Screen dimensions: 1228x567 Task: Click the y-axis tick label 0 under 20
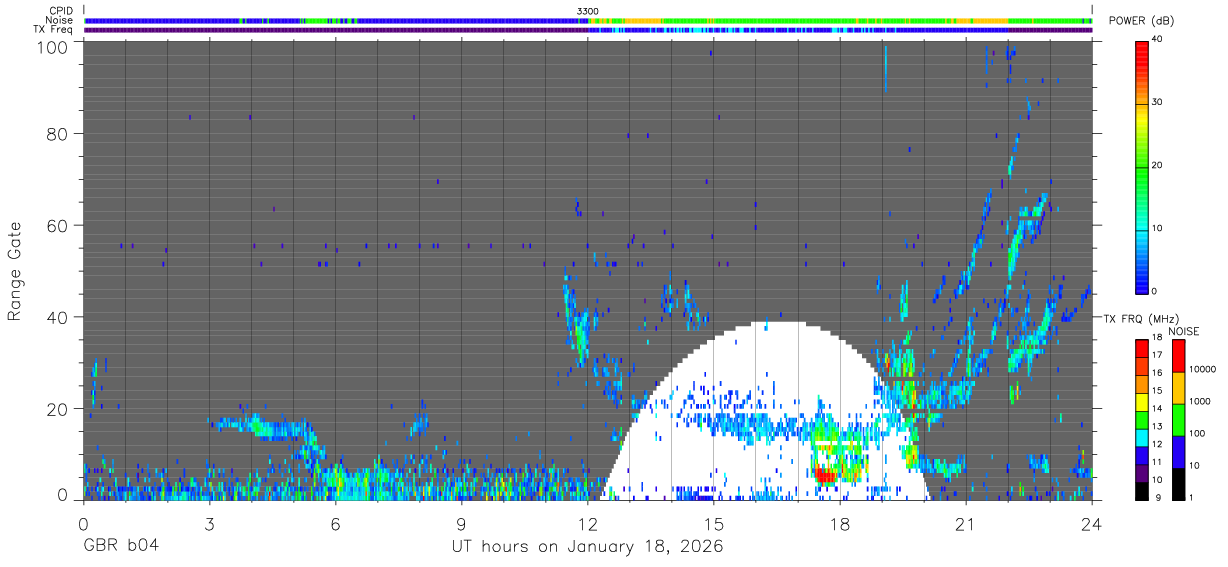[62, 494]
